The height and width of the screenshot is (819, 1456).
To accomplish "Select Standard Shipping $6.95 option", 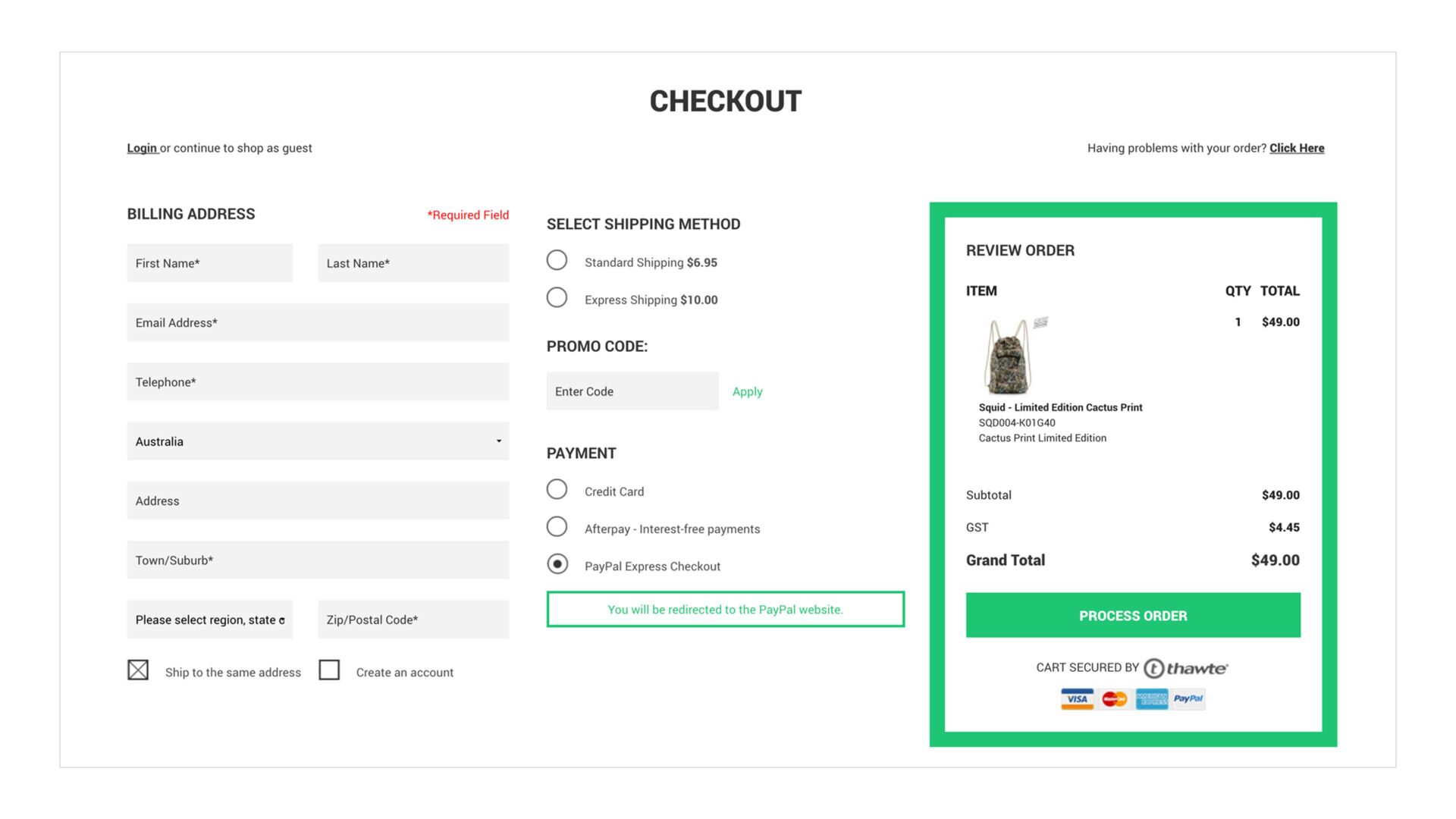I will pos(557,261).
